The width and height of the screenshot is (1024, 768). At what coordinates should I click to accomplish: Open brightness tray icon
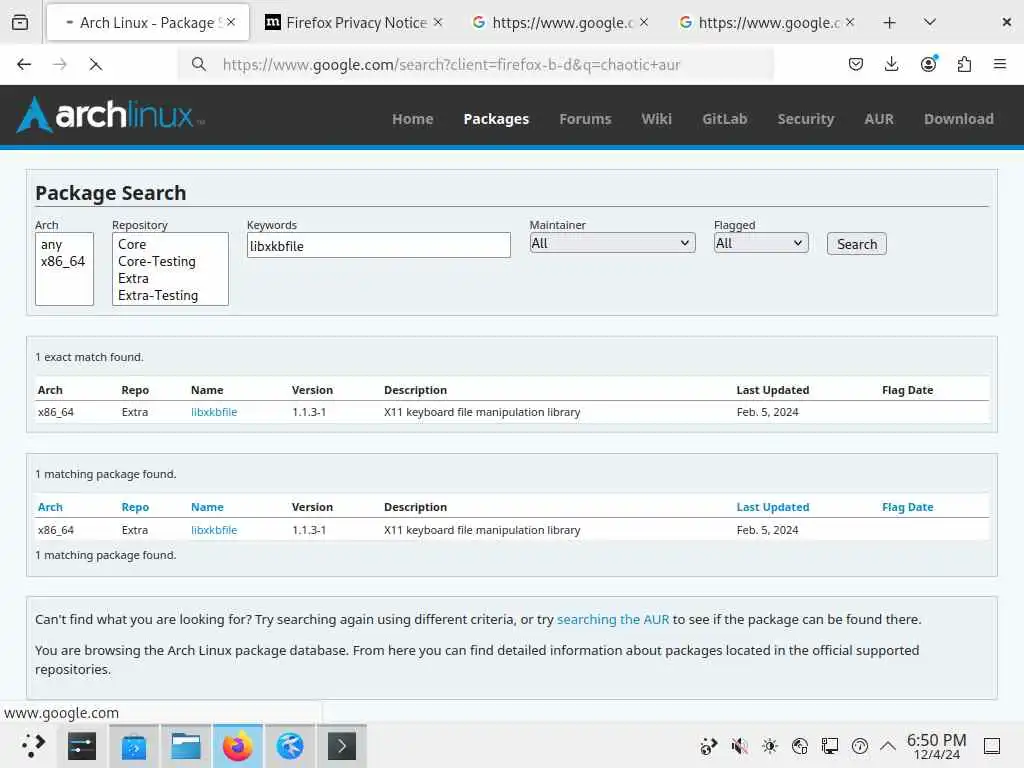click(769, 746)
